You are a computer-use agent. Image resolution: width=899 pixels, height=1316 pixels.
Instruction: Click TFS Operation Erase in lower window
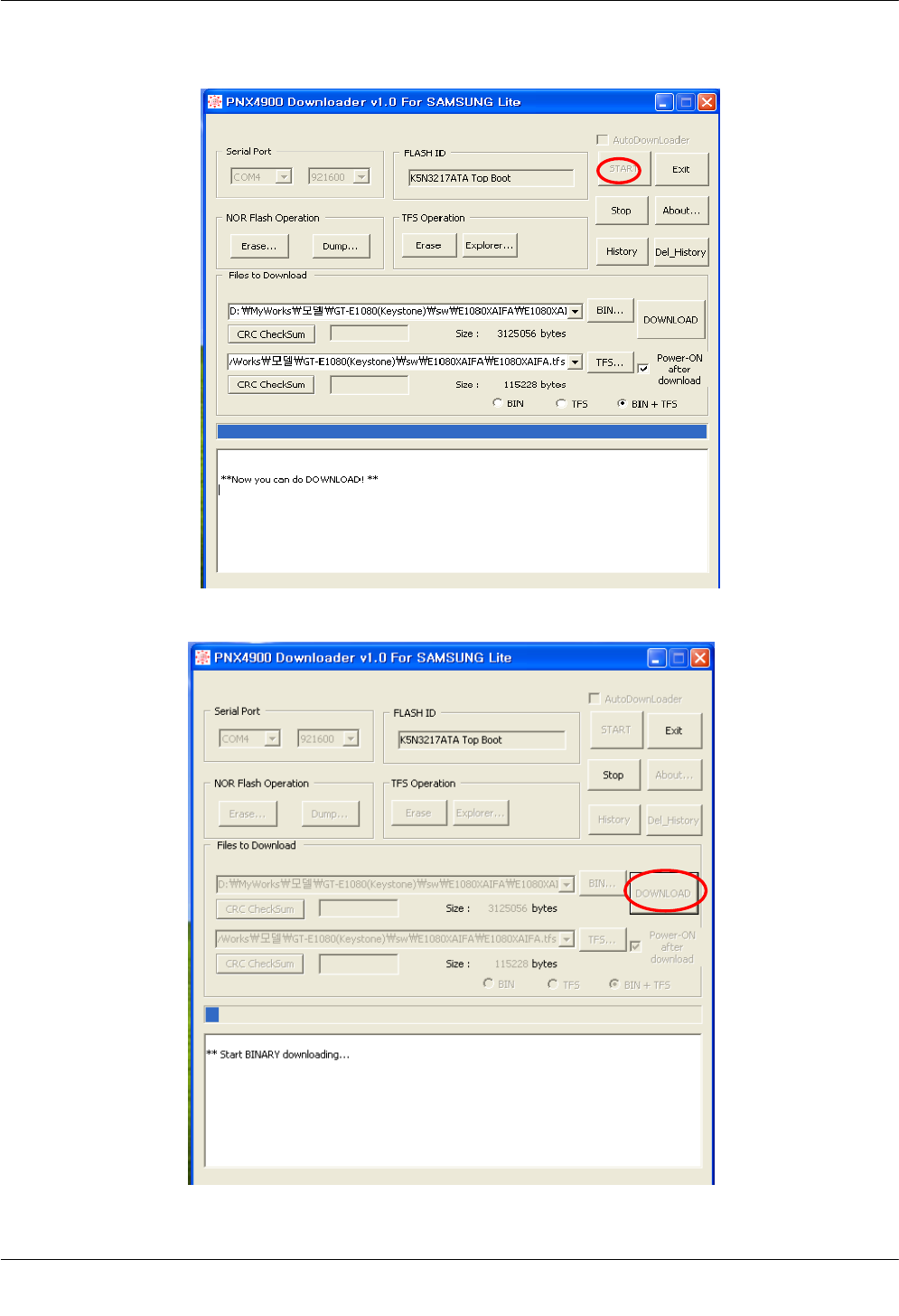(418, 813)
